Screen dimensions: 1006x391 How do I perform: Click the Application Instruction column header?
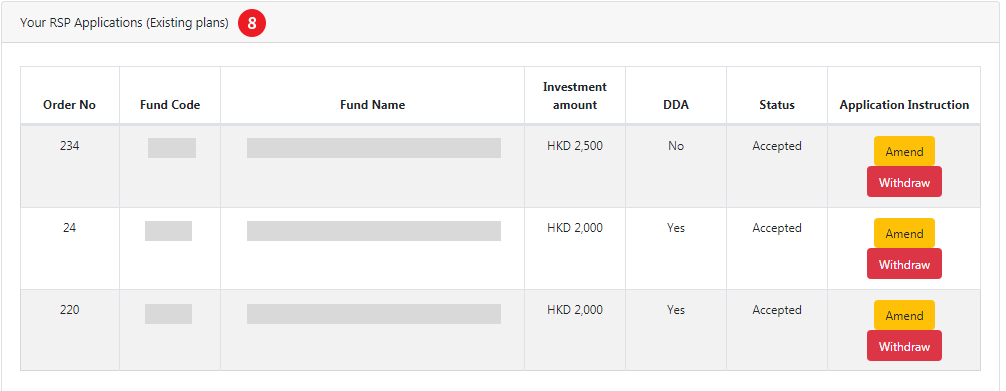[904, 105]
